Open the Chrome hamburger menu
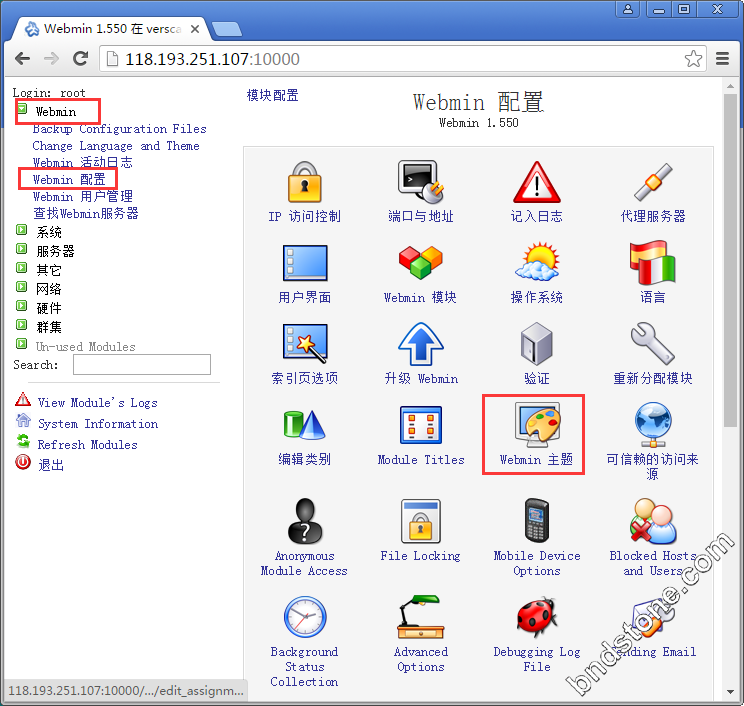This screenshot has width=744, height=706. (x=722, y=59)
